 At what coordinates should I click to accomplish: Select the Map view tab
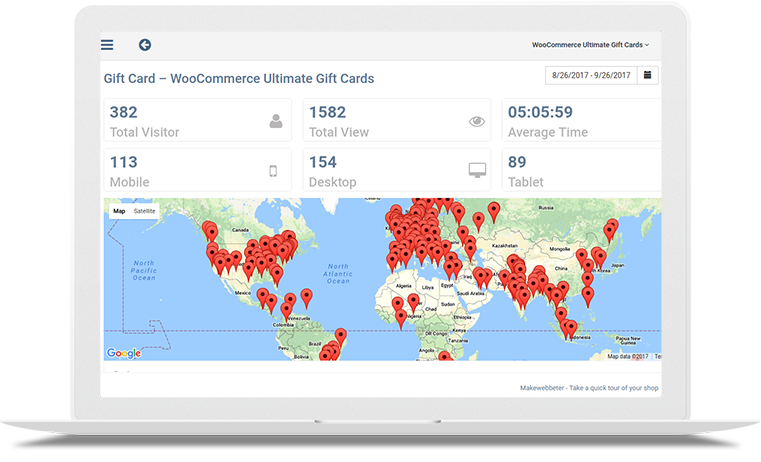[x=119, y=211]
